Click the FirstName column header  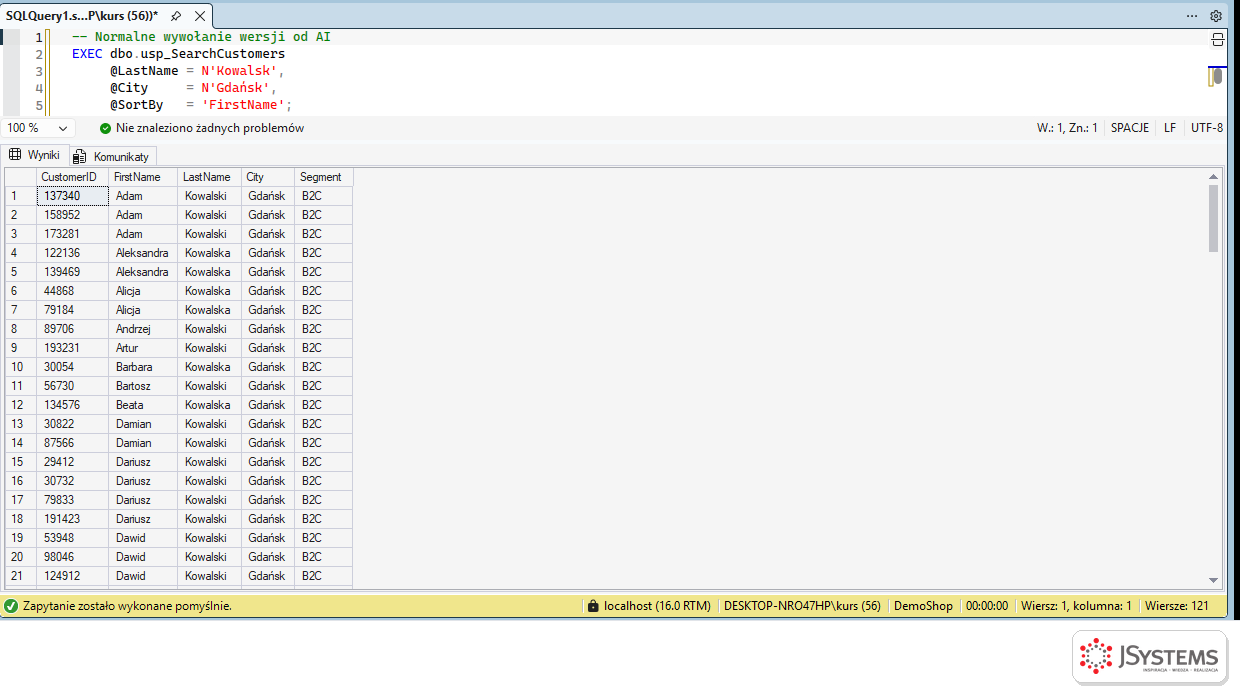point(143,177)
